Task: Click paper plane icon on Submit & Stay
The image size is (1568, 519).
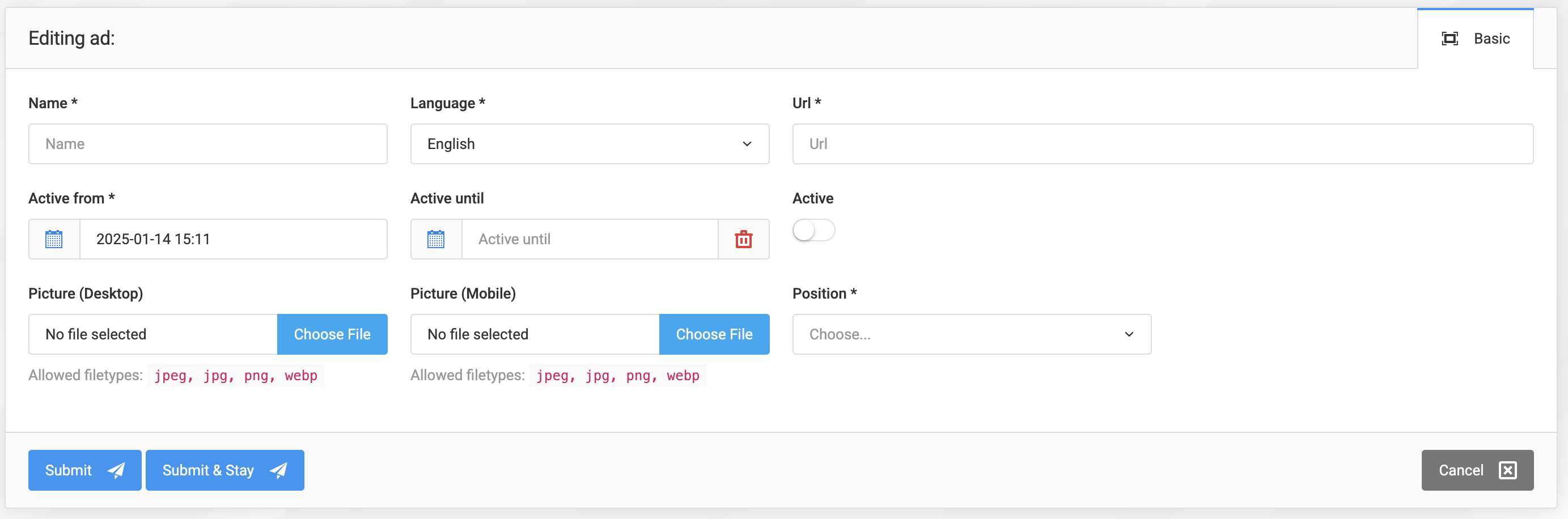Action: click(x=279, y=470)
